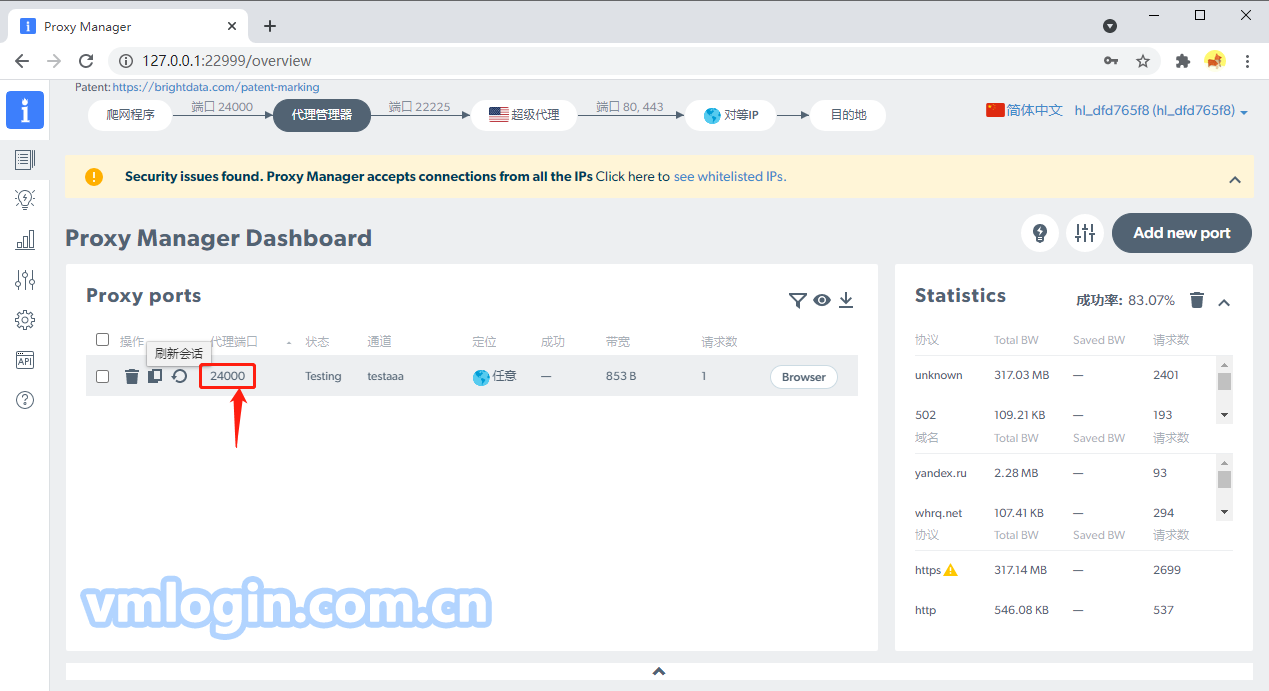This screenshot has height=691, width=1269.
Task: Refresh sessions for port 24000
Action: point(179,377)
